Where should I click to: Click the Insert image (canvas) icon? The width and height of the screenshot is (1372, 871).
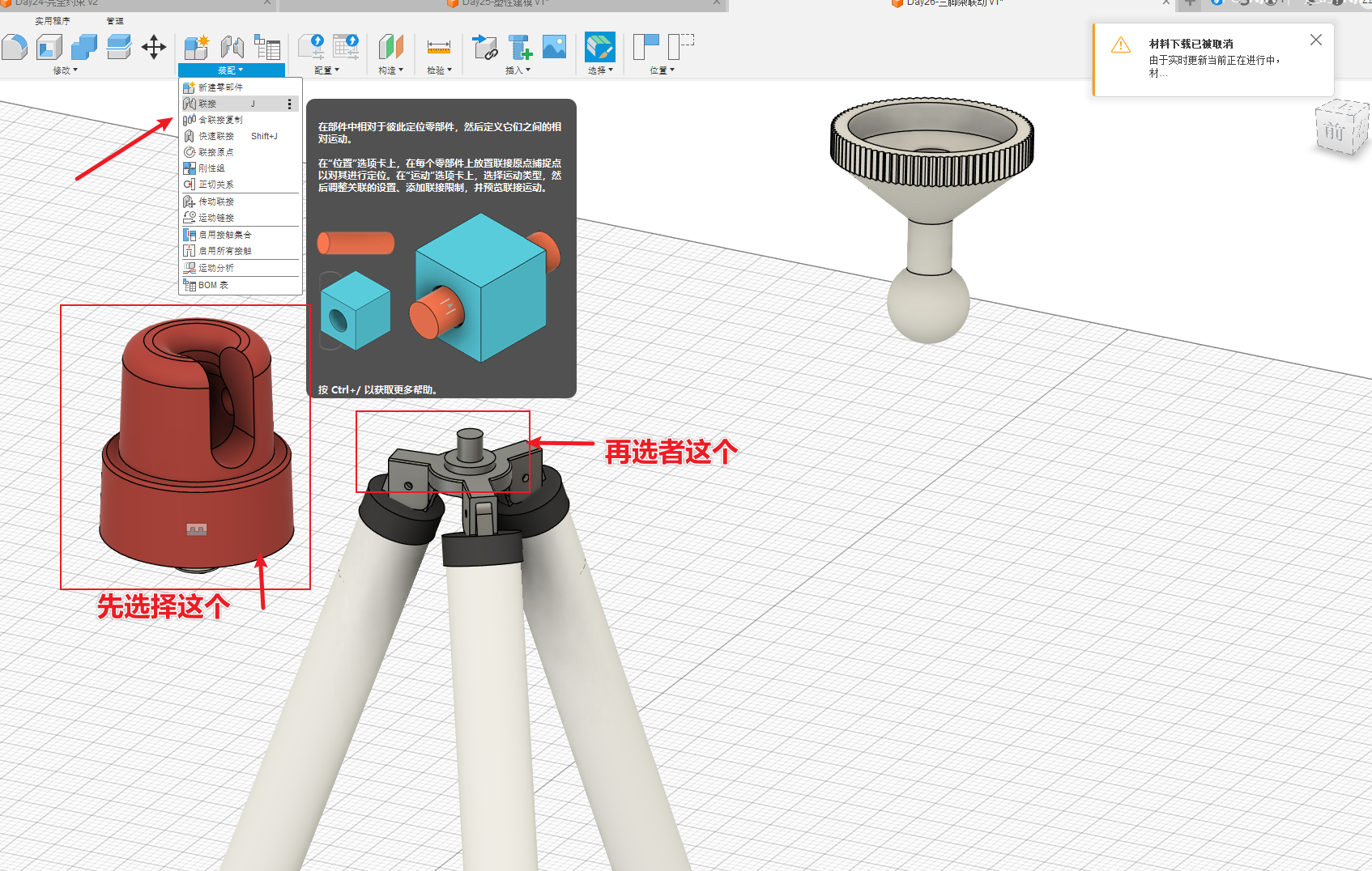tap(554, 47)
